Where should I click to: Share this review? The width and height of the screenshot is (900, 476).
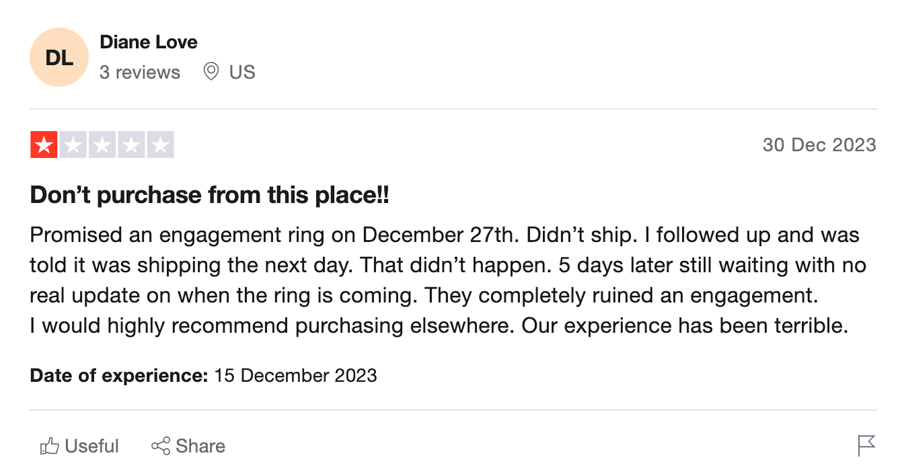(188, 446)
